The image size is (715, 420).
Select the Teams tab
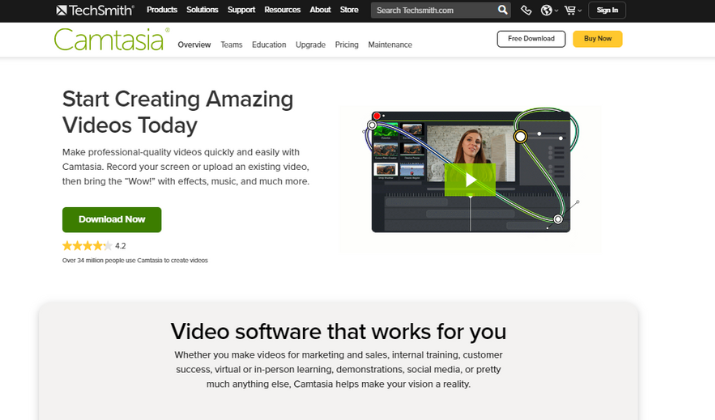click(231, 45)
